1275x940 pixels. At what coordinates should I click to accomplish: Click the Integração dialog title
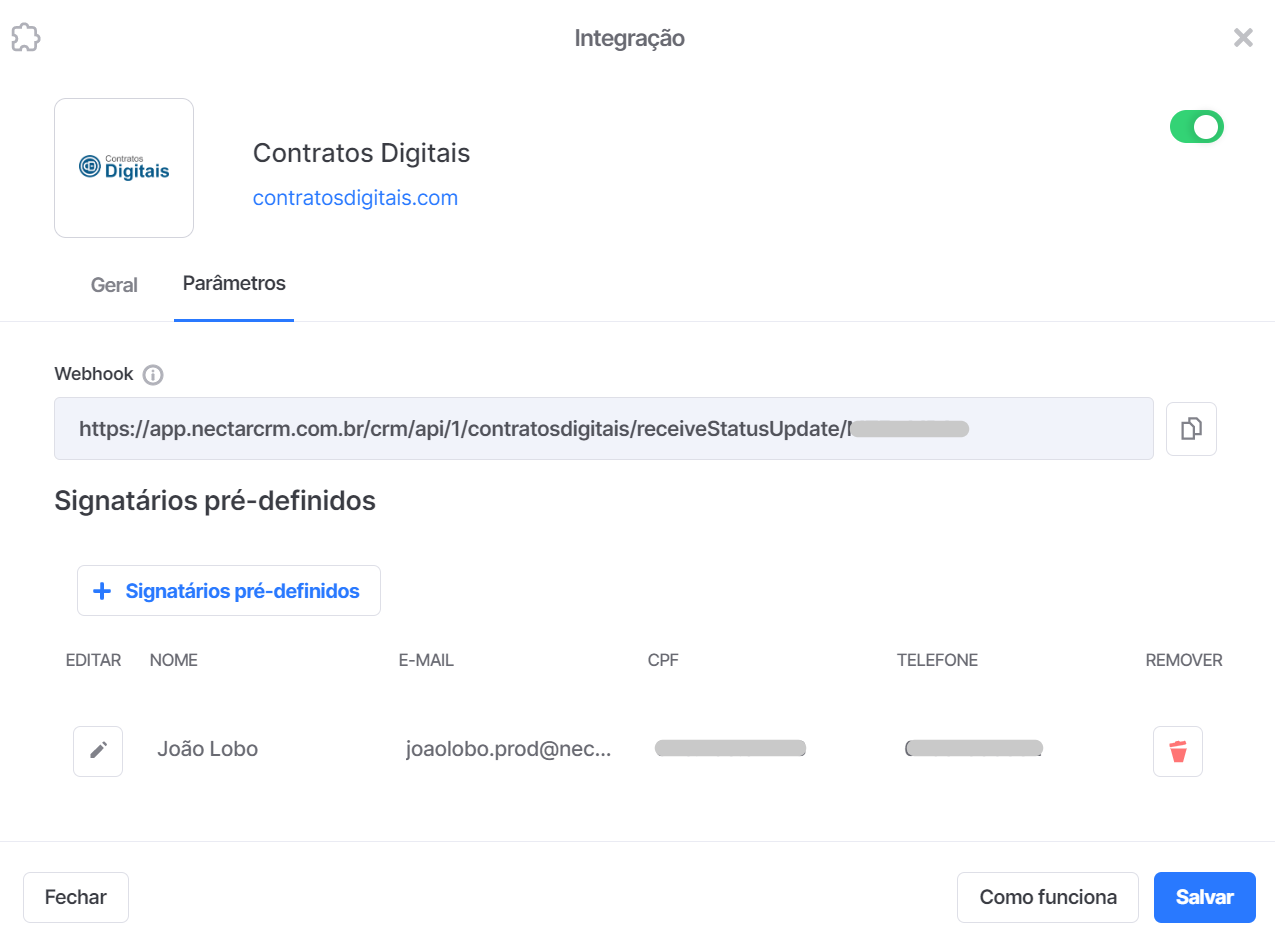coord(630,38)
